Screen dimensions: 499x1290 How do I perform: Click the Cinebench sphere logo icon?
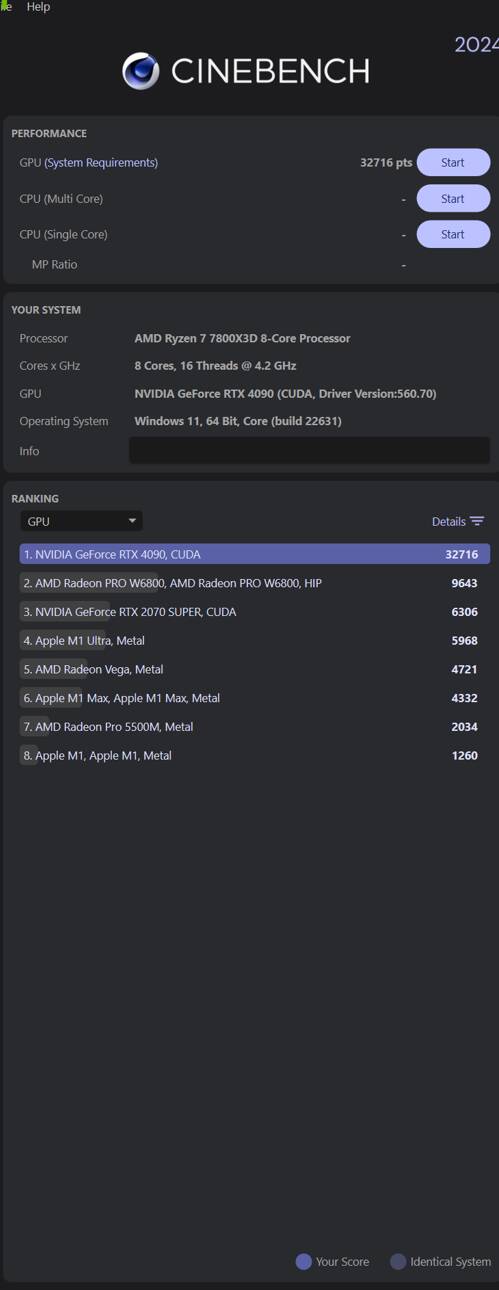click(x=141, y=71)
